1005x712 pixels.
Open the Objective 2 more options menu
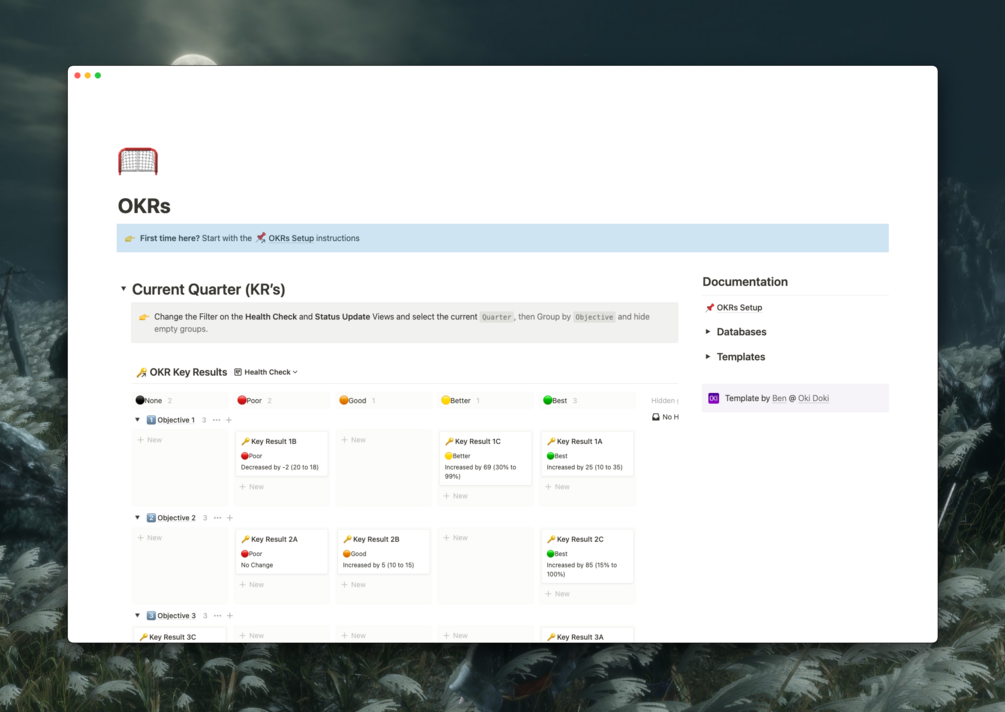point(218,518)
